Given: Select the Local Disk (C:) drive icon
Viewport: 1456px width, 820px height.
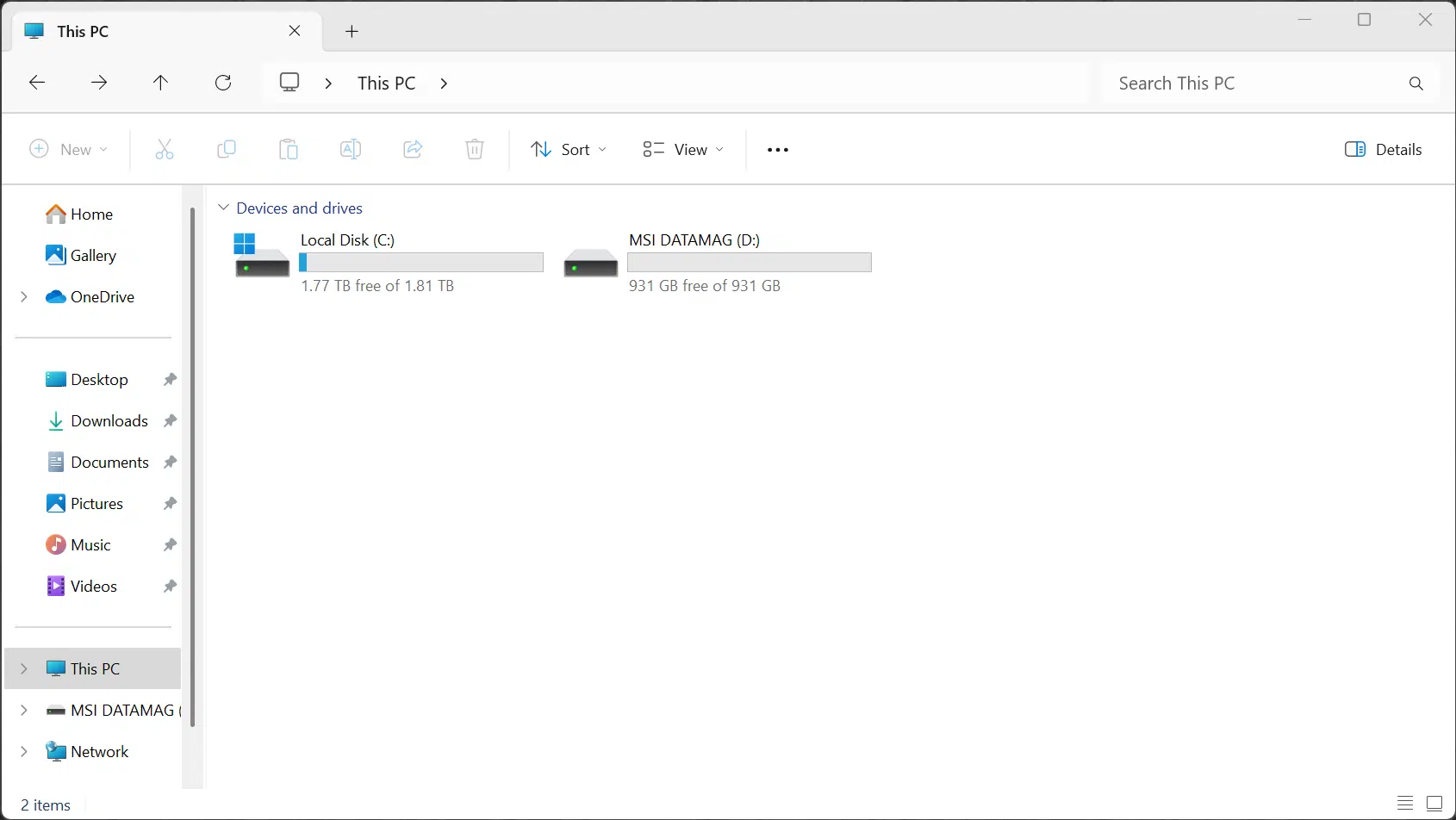Looking at the screenshot, I should coord(262,255).
